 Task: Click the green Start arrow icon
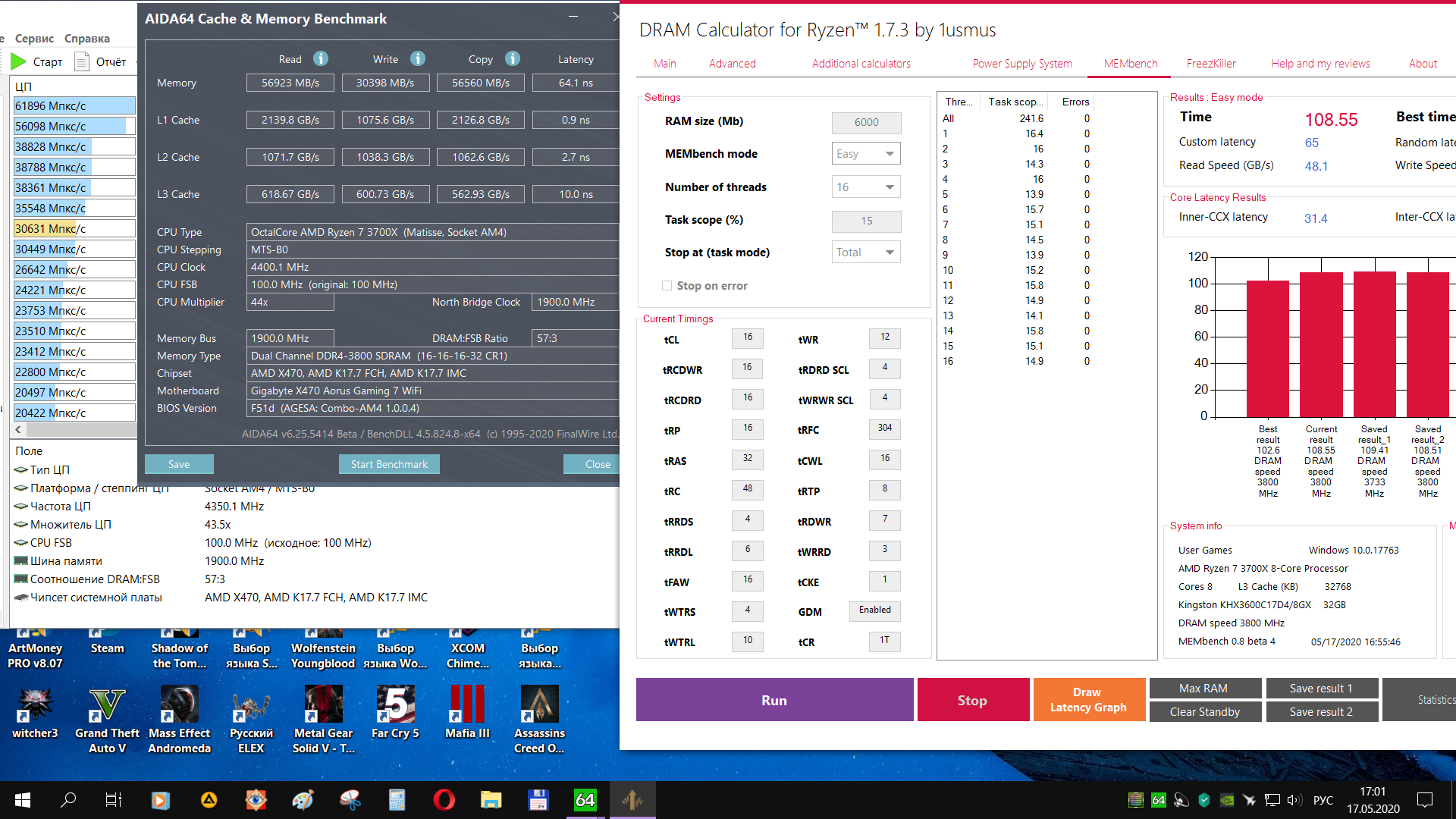19,61
